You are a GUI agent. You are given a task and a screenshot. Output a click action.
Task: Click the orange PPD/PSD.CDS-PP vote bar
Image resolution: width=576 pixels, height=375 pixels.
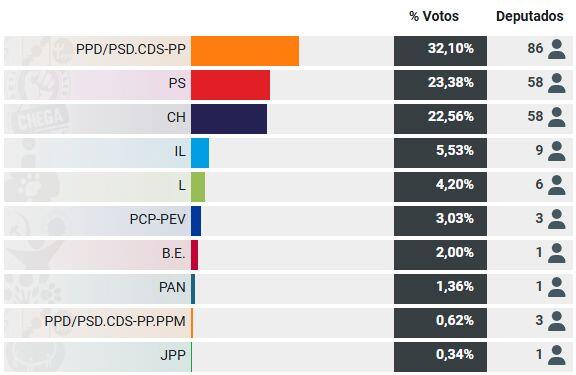pyautogui.click(x=245, y=51)
